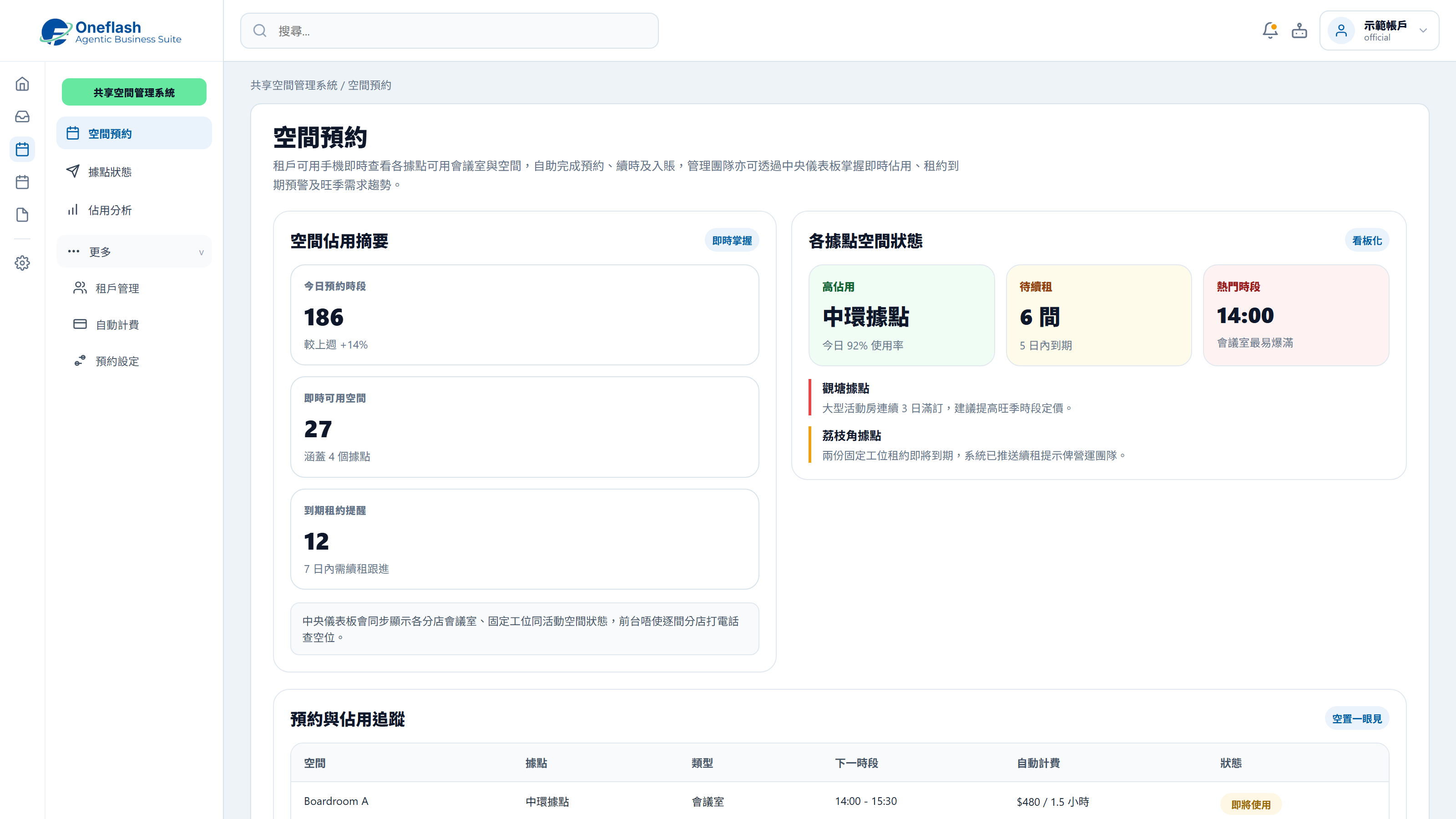Image resolution: width=1456 pixels, height=819 pixels.
Task: Open the settings gear icon in left rail
Action: pyautogui.click(x=22, y=263)
